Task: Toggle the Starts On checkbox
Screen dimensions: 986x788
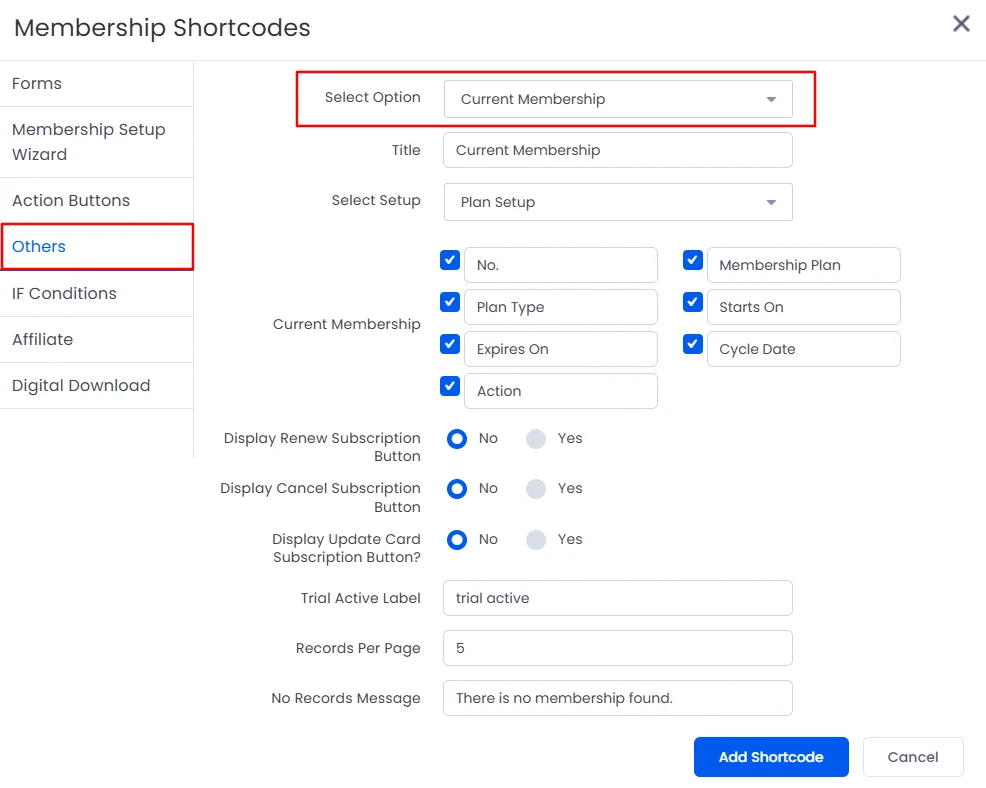Action: tap(692, 302)
